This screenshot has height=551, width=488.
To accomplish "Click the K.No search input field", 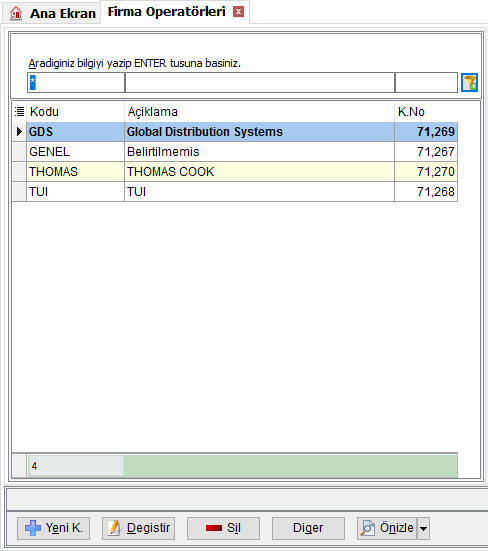I will [x=426, y=83].
